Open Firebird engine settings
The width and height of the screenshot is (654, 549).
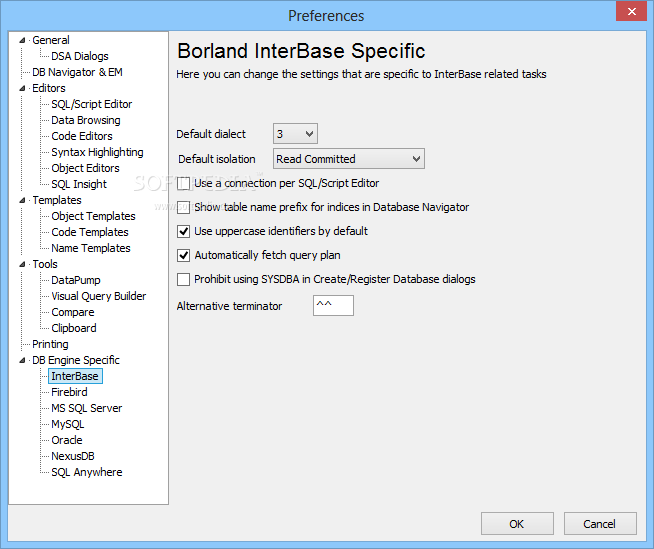69,392
